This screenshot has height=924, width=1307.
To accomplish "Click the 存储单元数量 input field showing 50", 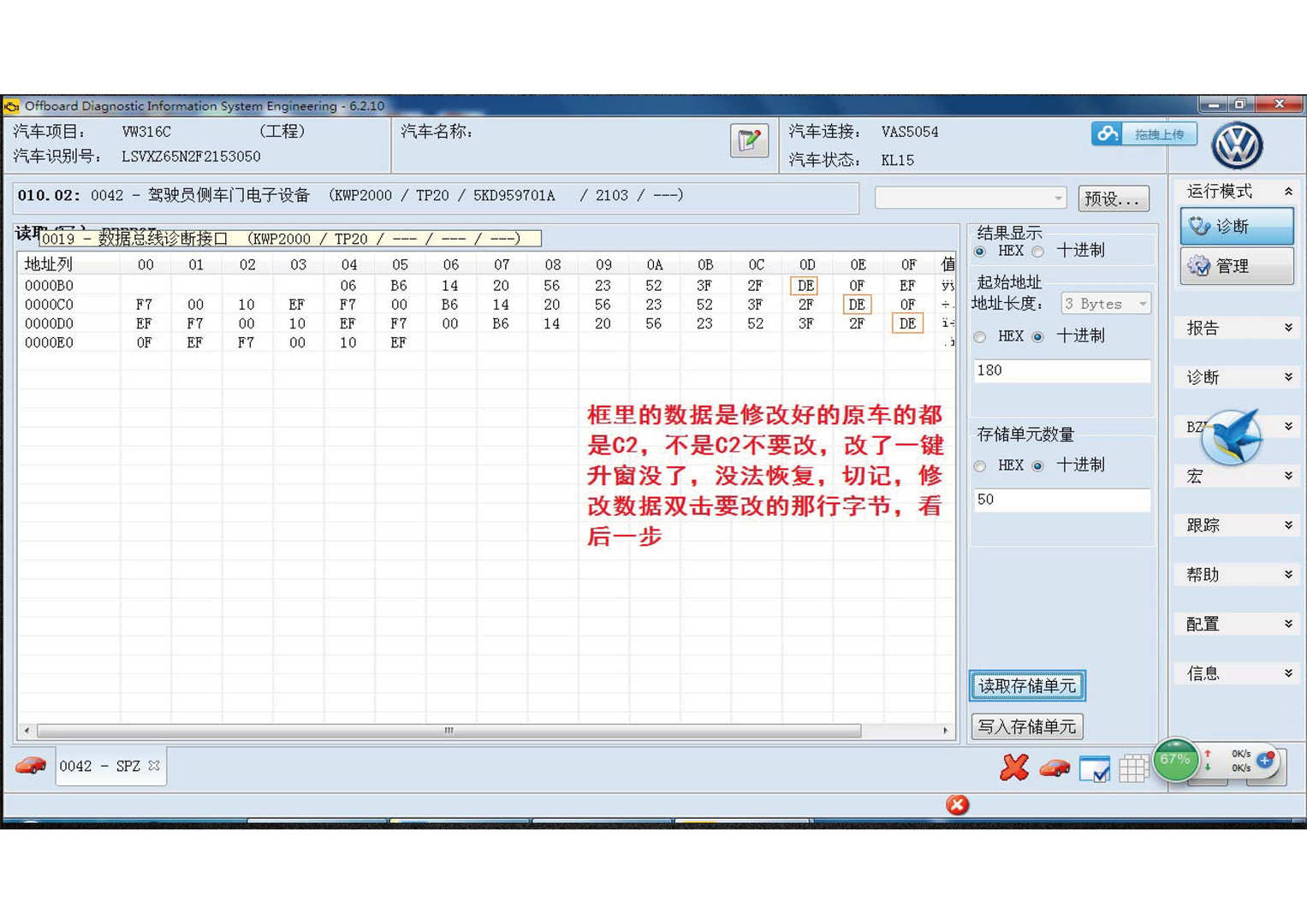I will click(1061, 500).
